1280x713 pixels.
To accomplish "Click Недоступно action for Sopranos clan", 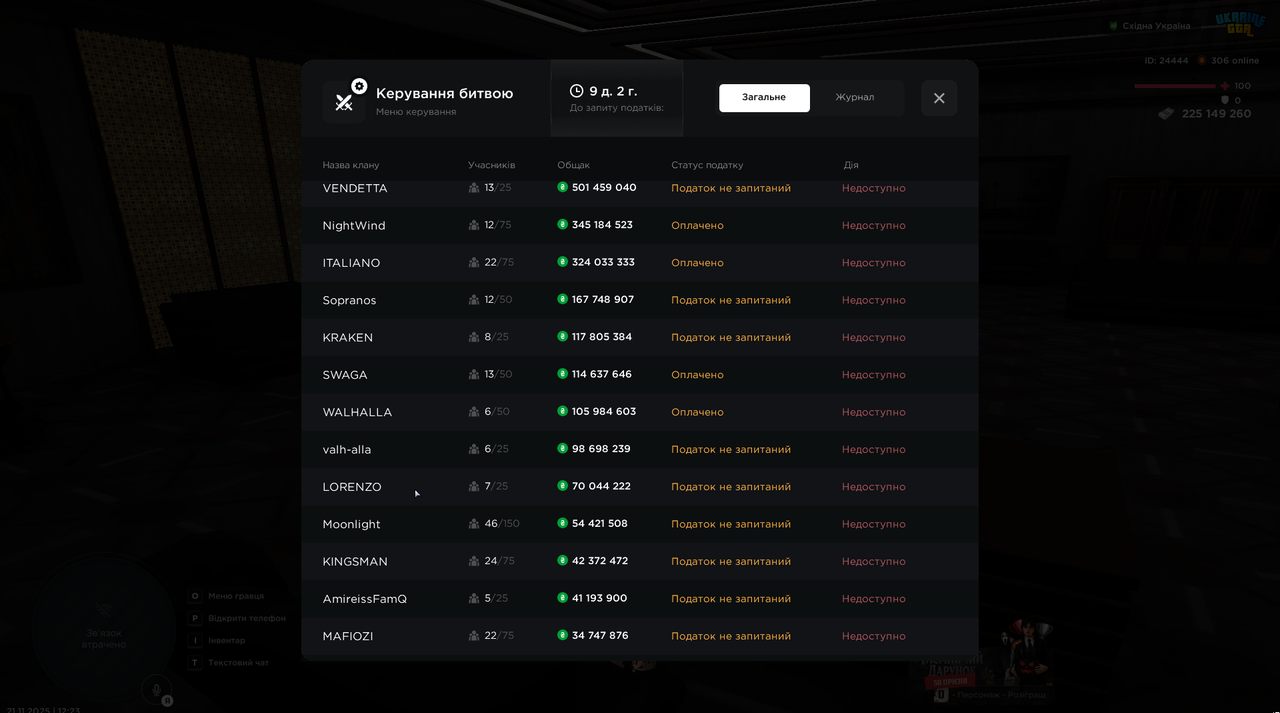I will (x=874, y=300).
